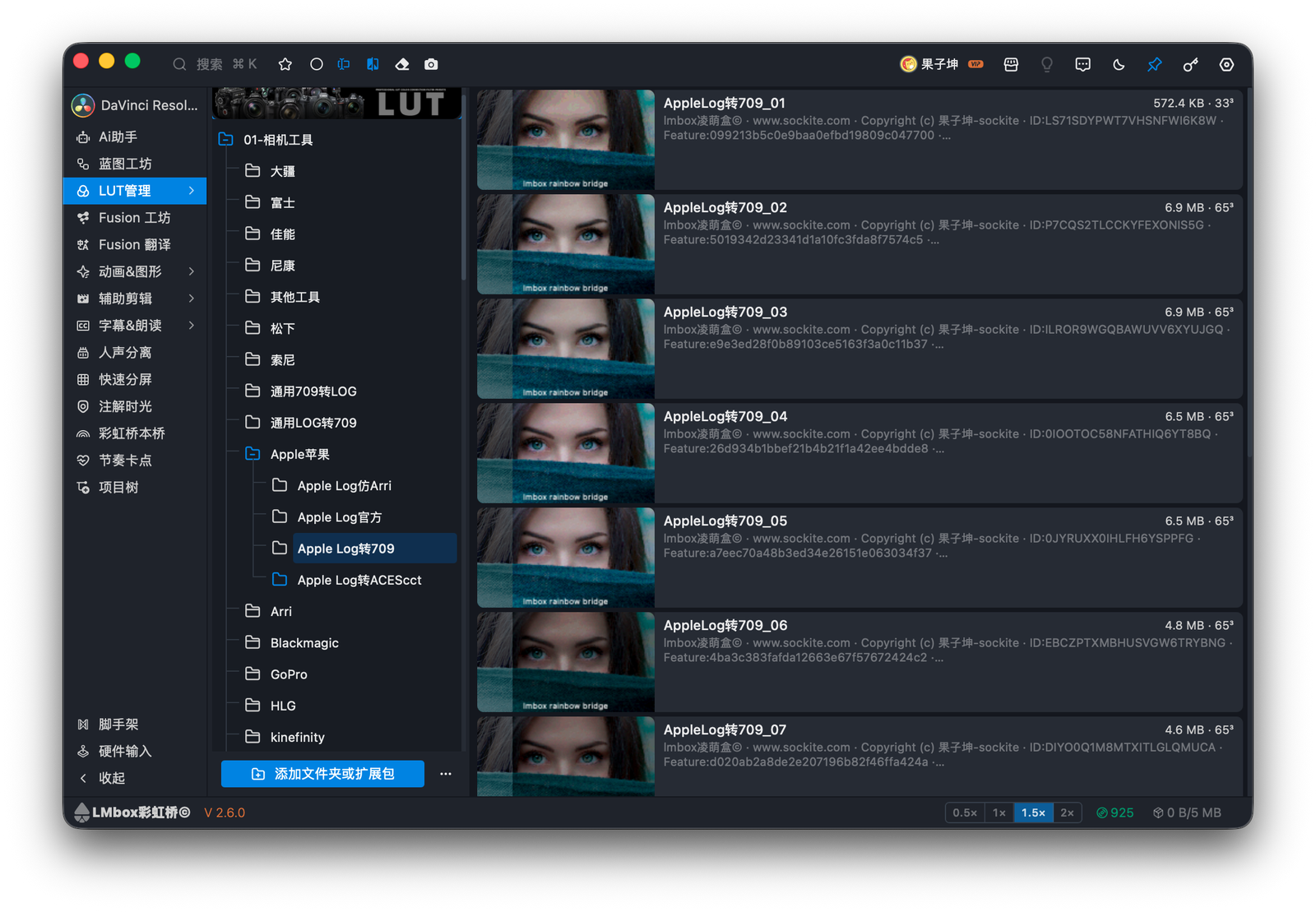The height and width of the screenshot is (912, 1316).
Task: Toggle dark mode moon icon
Action: (x=1119, y=64)
